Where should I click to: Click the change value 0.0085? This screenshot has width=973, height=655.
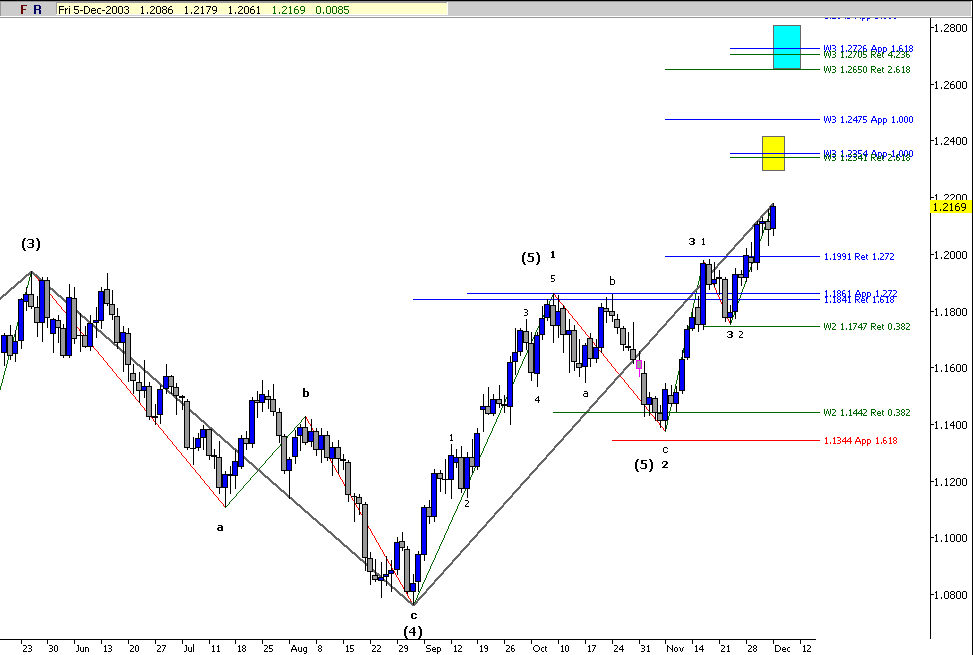click(x=332, y=9)
